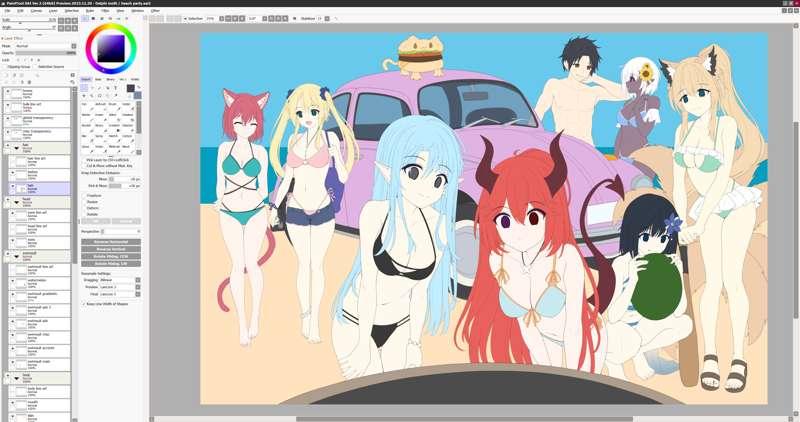This screenshot has width=800, height=422.
Task: Select the Rotate view tool
Action: pyautogui.click(x=99, y=95)
